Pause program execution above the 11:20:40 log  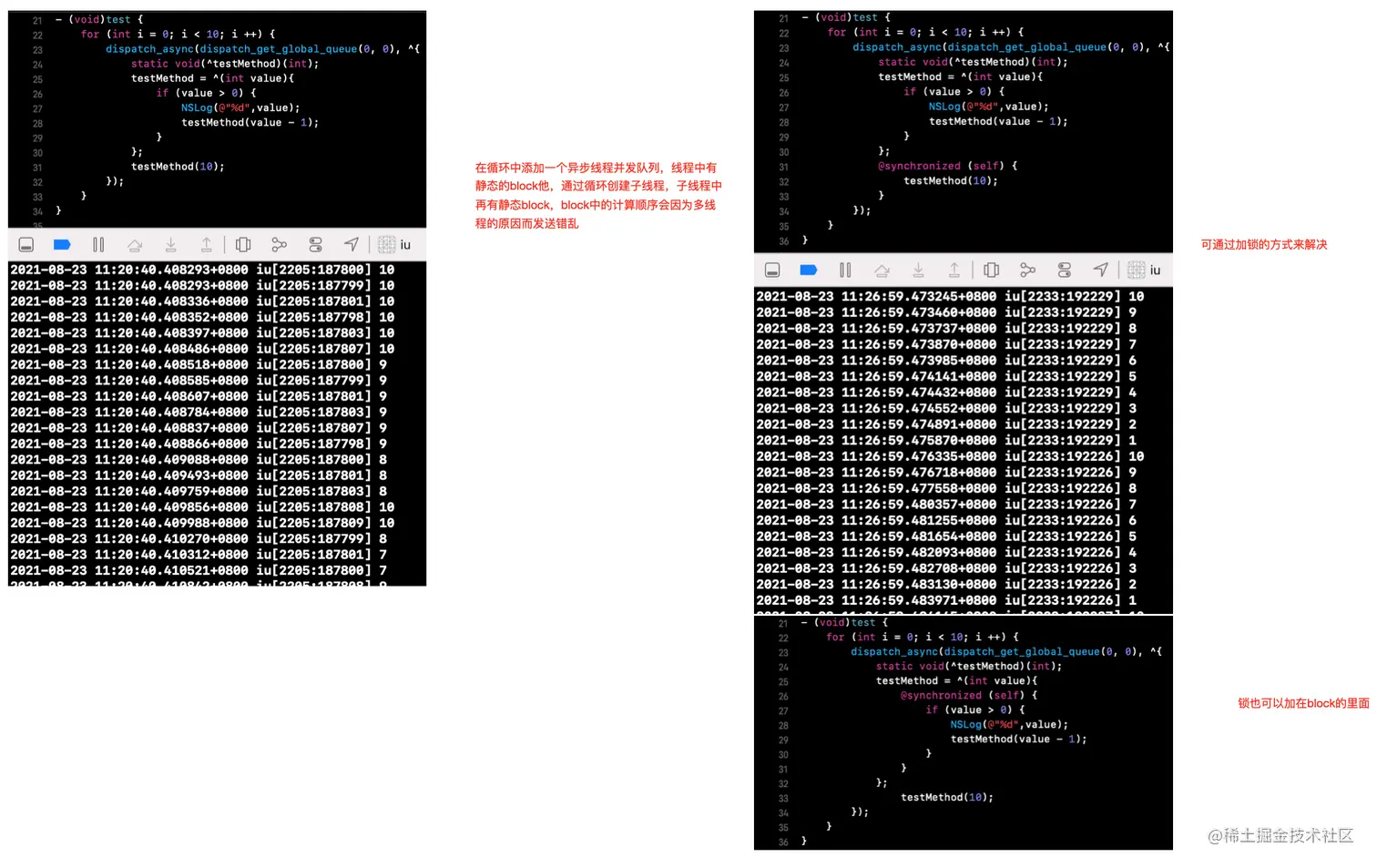tap(98, 245)
